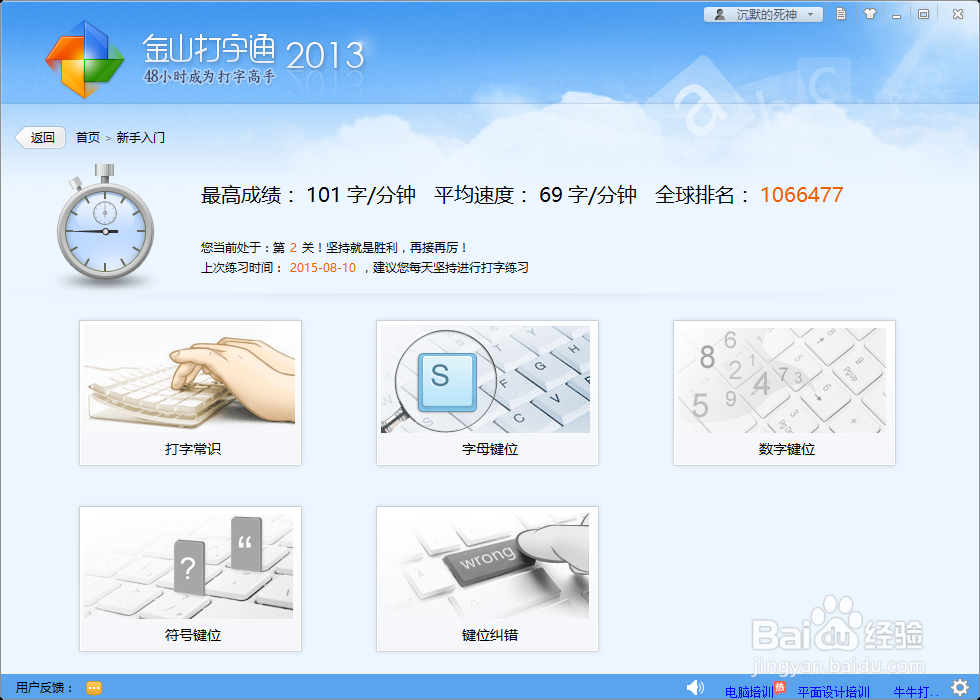Click the 平均速度 69 字/分钟 text
This screenshot has width=980, height=700.
536,195
